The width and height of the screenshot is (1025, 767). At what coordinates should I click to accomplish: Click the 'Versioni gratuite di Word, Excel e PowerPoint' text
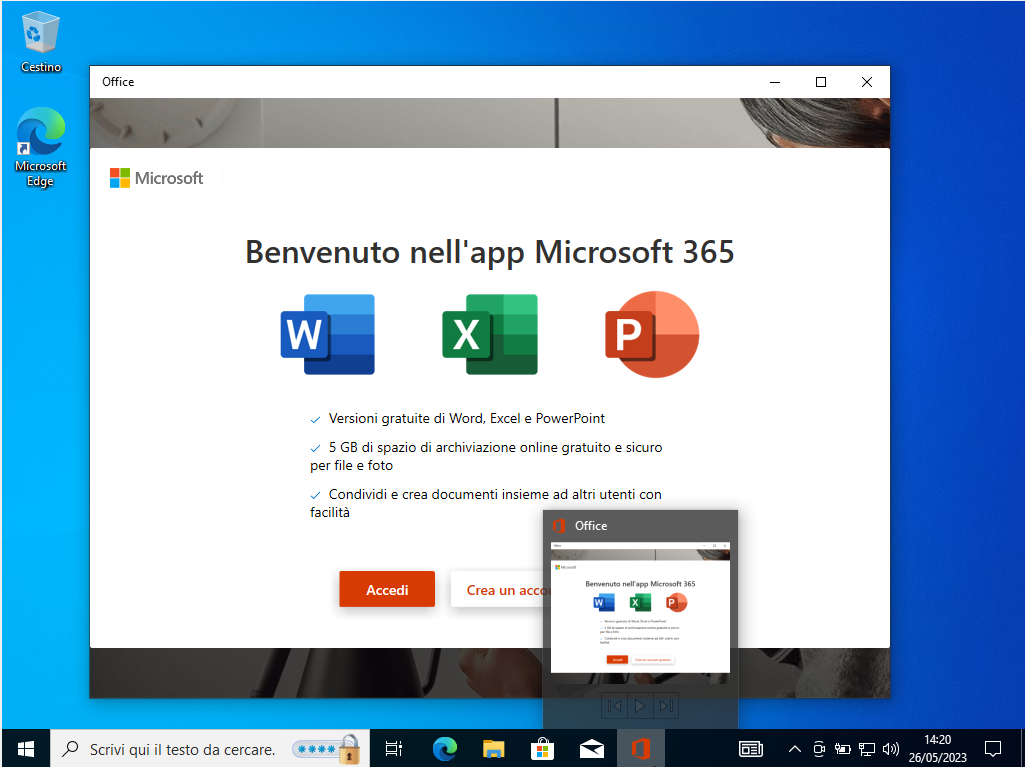(x=467, y=418)
